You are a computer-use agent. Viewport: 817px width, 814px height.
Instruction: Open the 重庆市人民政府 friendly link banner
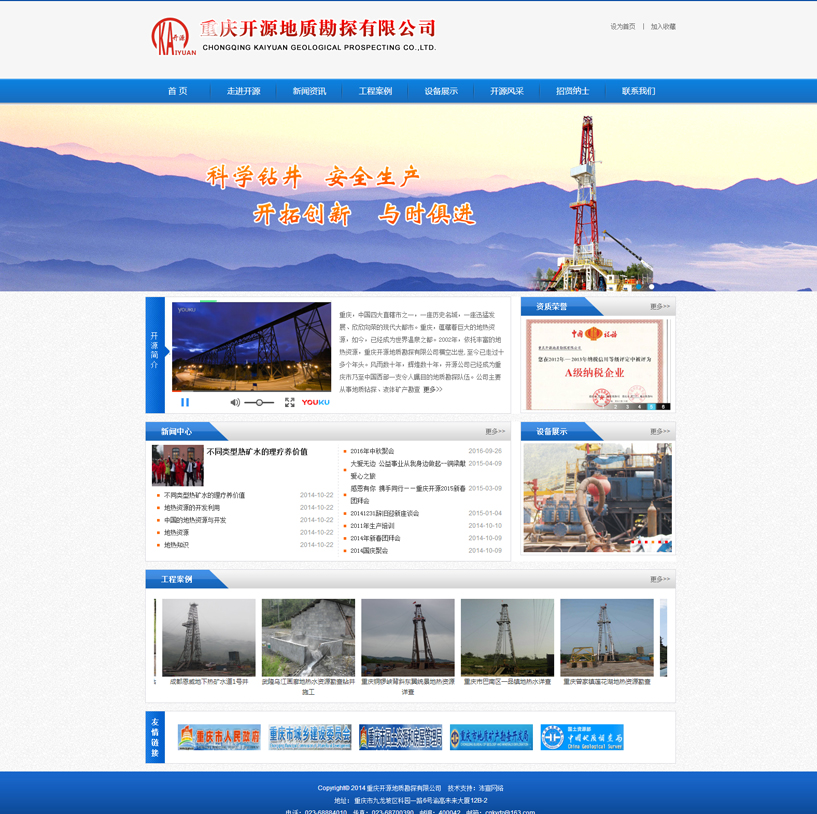219,737
